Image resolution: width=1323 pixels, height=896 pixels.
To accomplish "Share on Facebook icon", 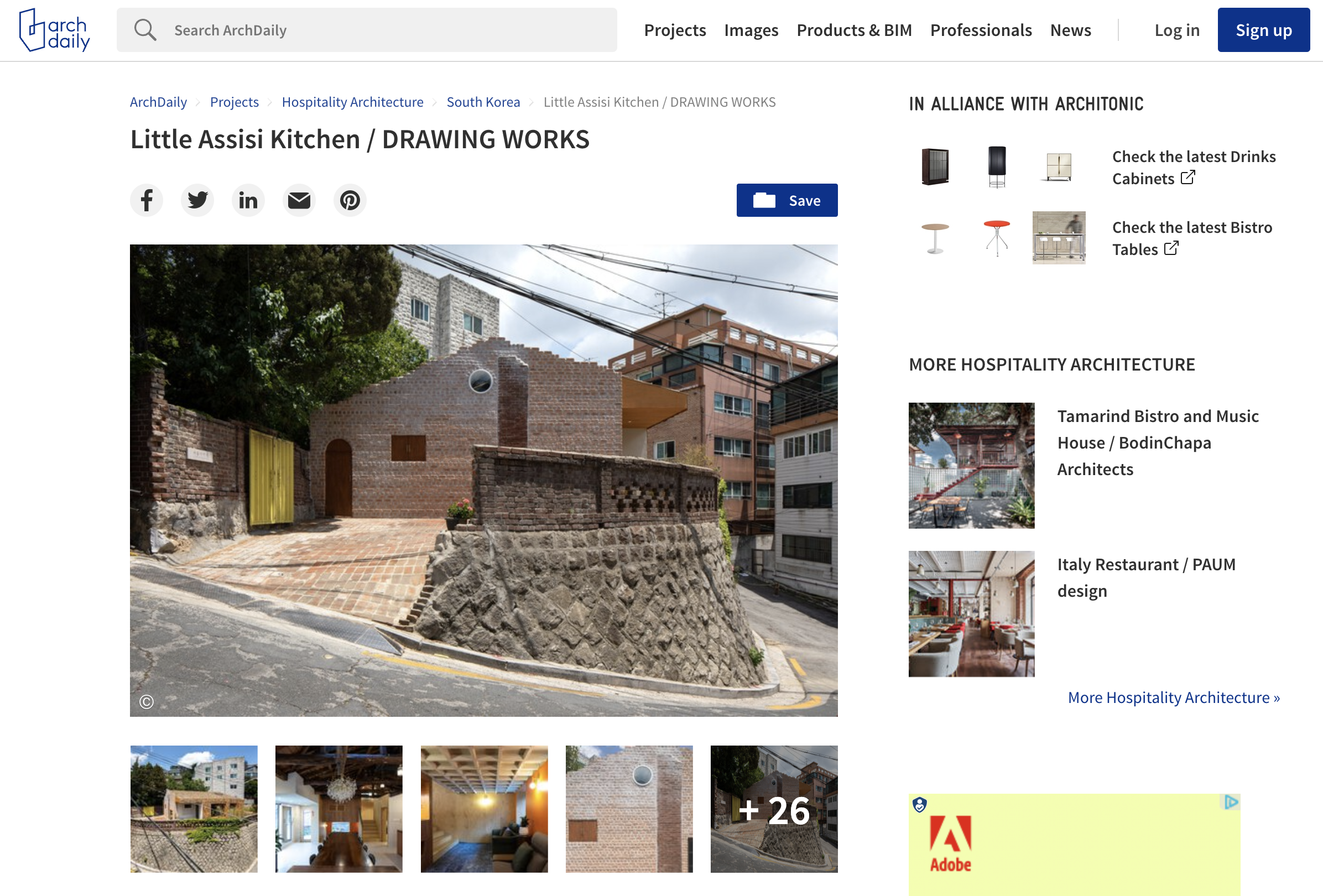I will pyautogui.click(x=147, y=200).
